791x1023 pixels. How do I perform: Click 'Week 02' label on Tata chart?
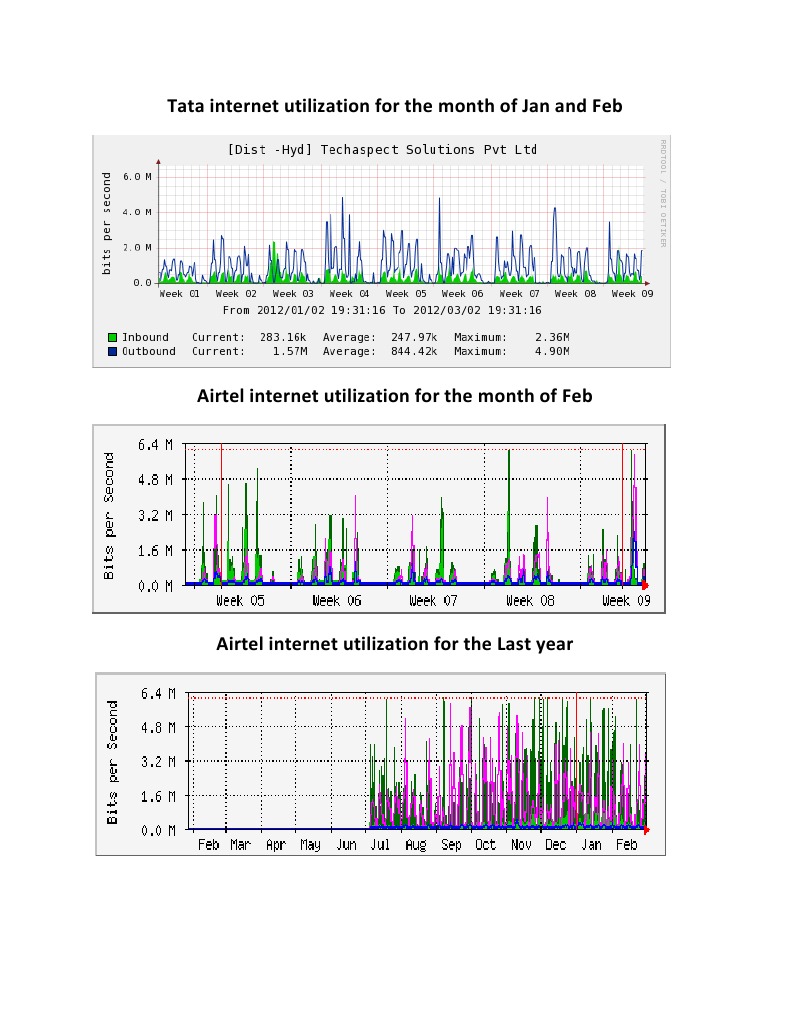(x=236, y=294)
